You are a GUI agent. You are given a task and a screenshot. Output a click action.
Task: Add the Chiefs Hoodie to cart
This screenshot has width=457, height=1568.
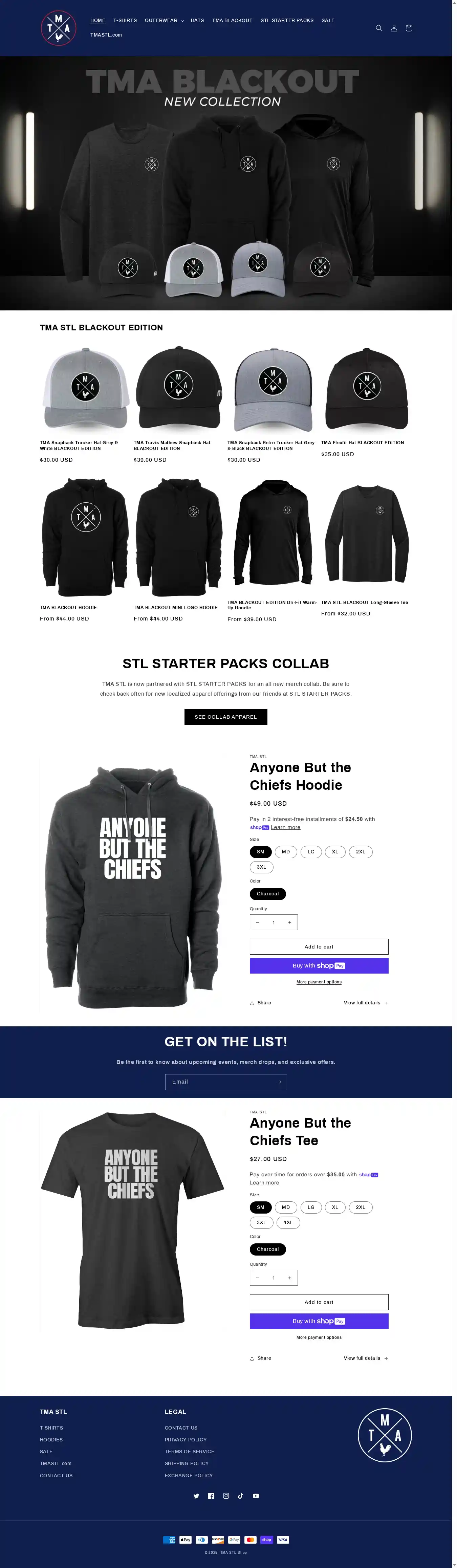pos(319,946)
